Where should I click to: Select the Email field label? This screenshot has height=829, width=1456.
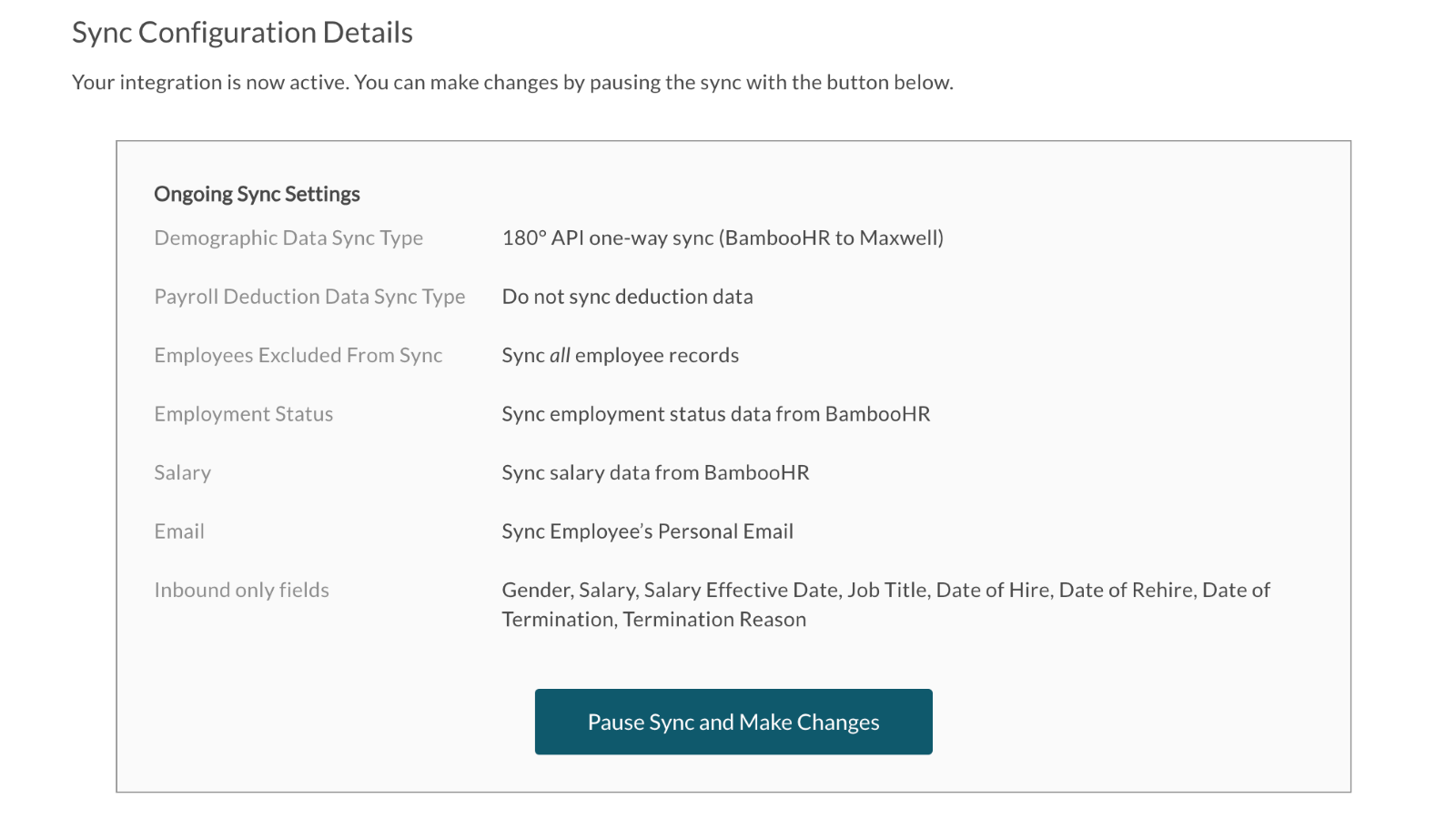coord(179,531)
